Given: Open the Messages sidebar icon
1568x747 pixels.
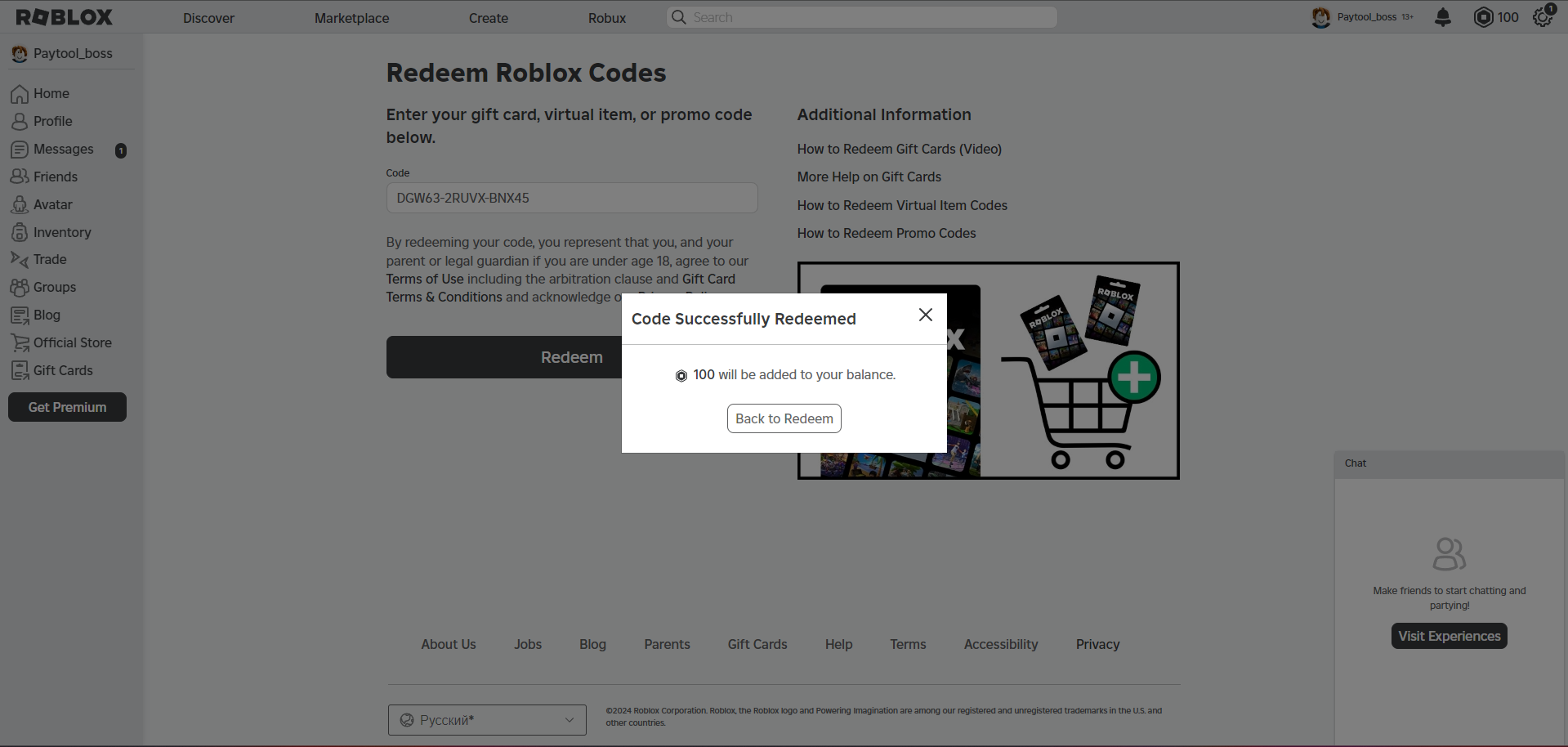Looking at the screenshot, I should click(20, 150).
